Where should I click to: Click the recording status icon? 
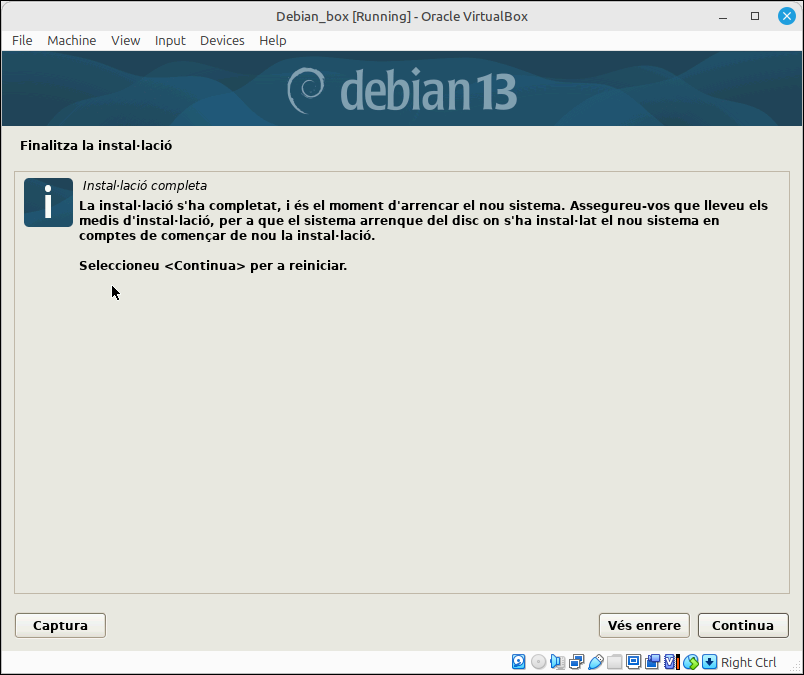tap(652, 662)
